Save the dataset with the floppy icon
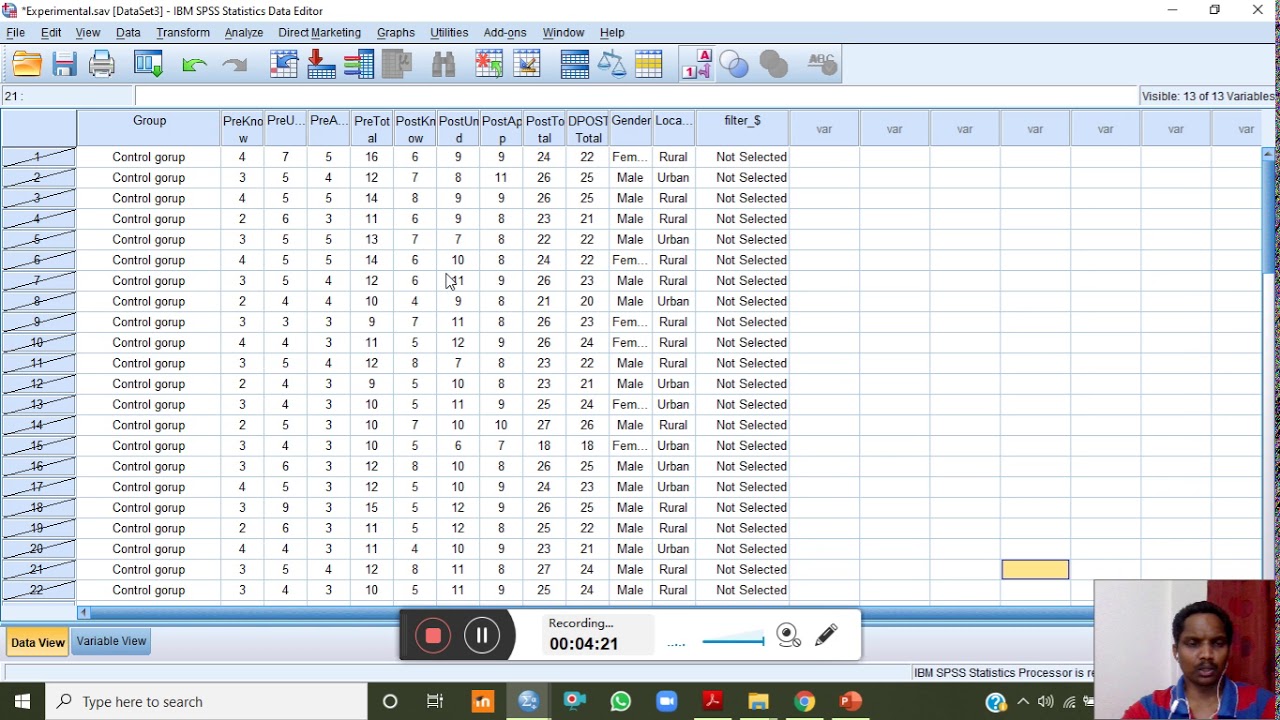The height and width of the screenshot is (720, 1280). 65,65
